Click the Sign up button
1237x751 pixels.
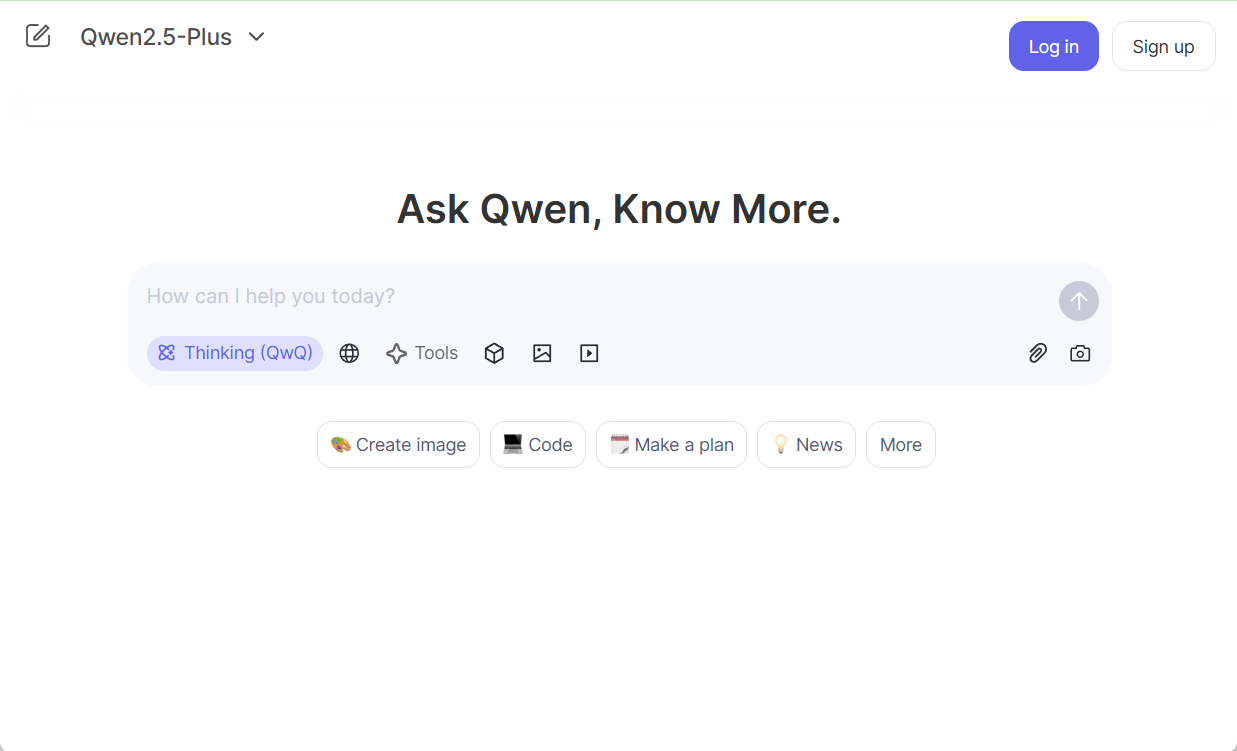(x=1163, y=46)
